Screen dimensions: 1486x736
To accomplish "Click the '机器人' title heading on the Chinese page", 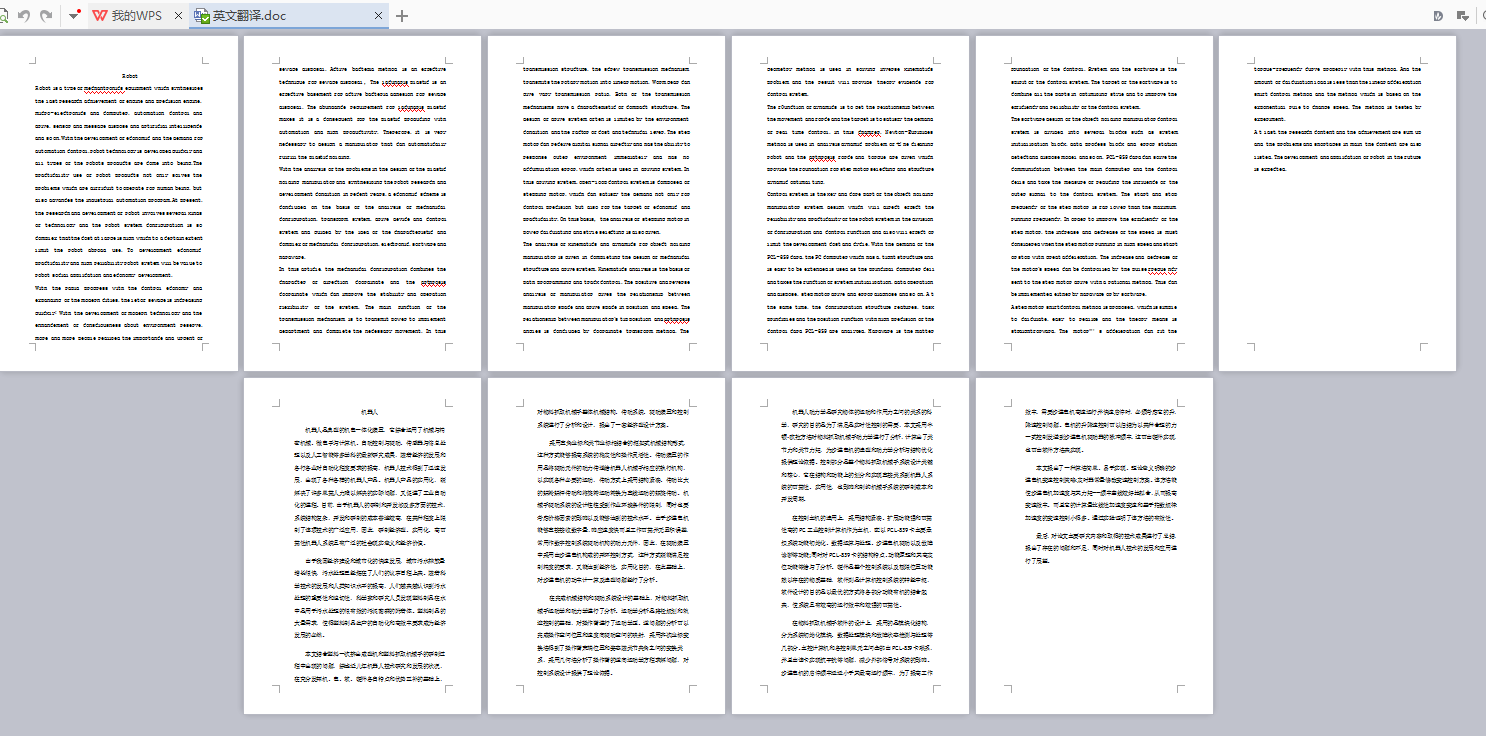I will tap(371, 412).
